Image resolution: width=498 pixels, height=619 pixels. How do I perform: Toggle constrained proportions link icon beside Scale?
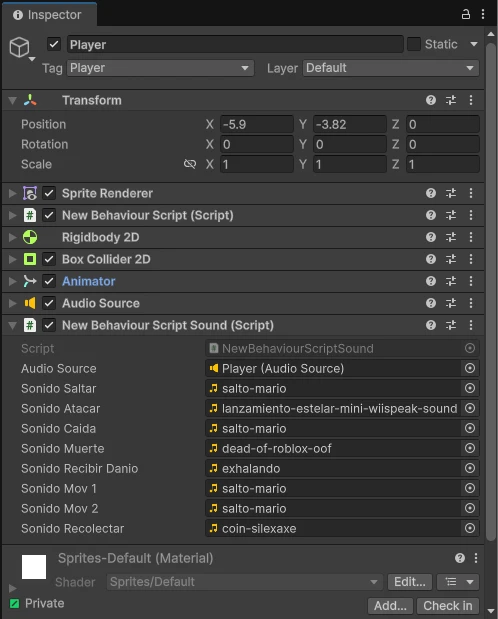pyautogui.click(x=190, y=164)
